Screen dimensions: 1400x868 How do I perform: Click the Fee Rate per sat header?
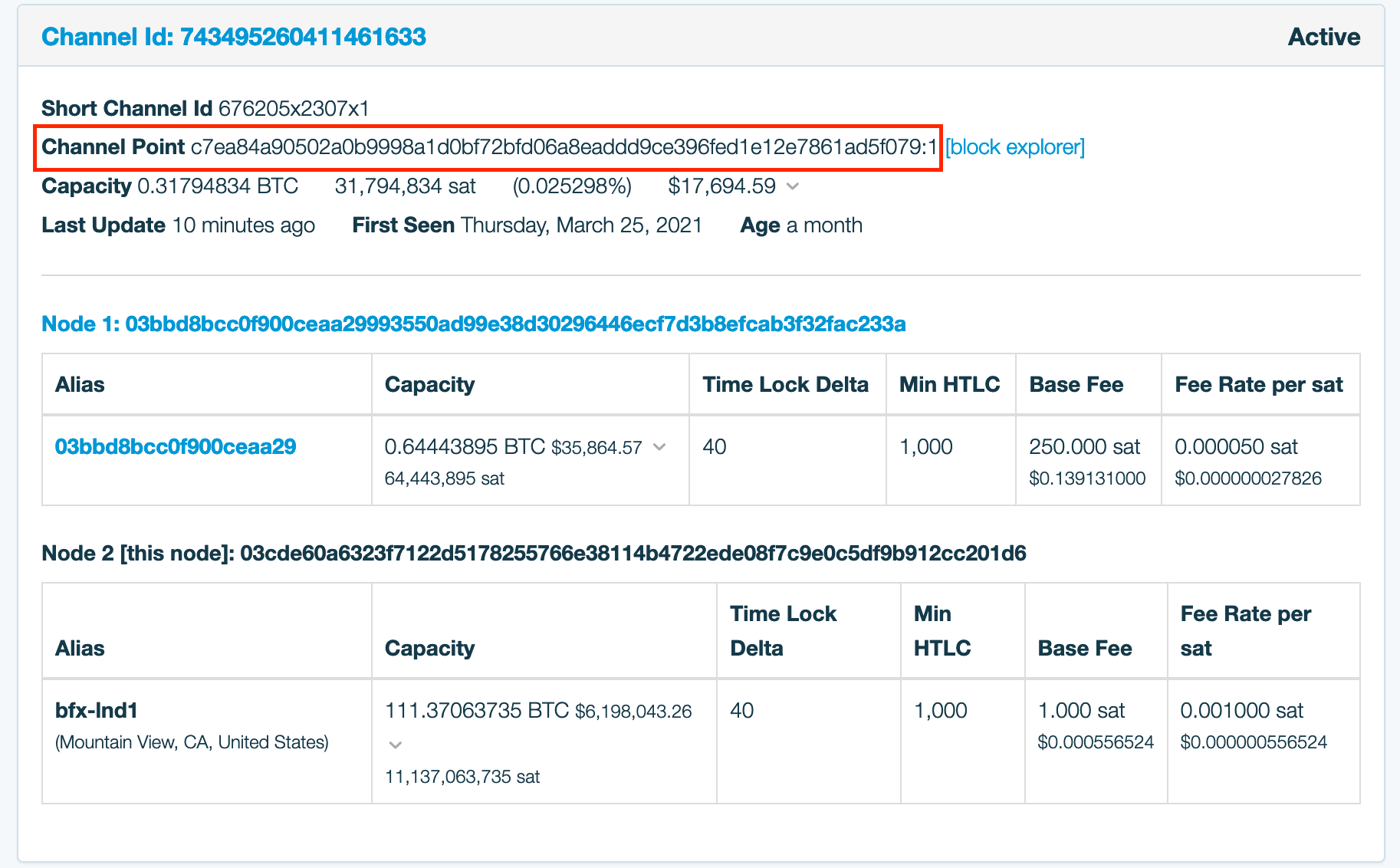[1259, 384]
